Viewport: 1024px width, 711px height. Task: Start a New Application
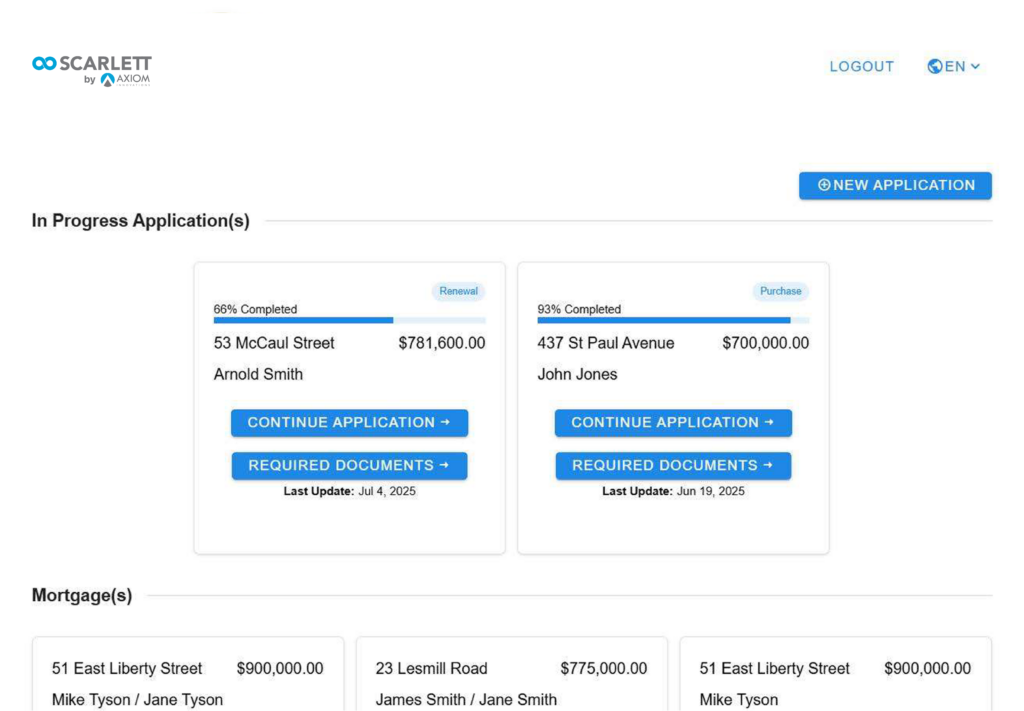(895, 185)
